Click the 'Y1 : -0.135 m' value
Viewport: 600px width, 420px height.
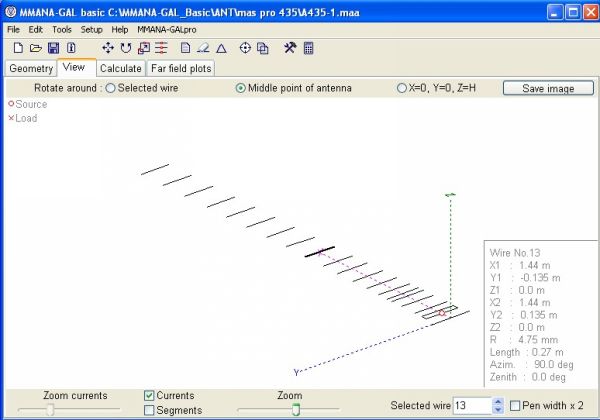pos(525,278)
